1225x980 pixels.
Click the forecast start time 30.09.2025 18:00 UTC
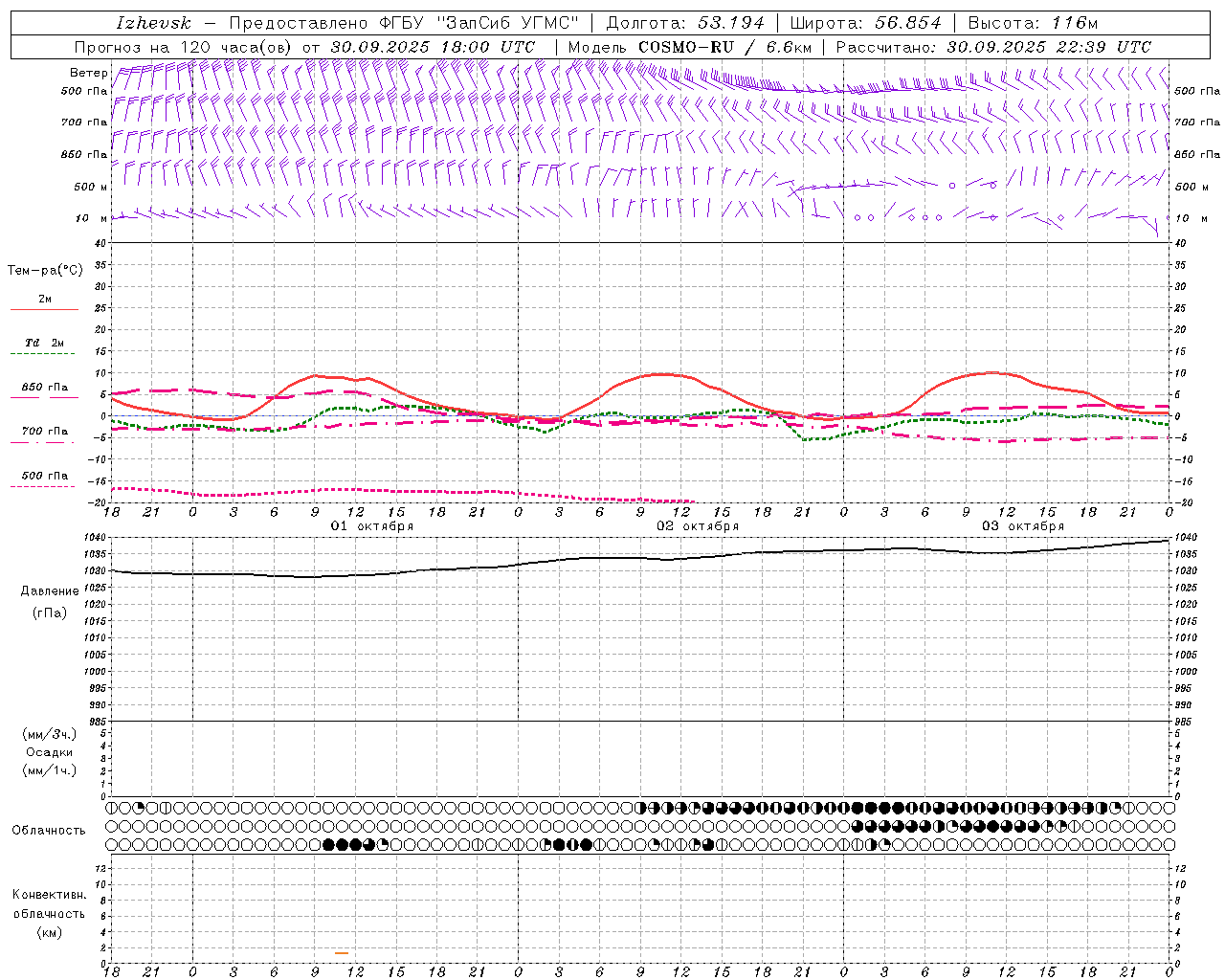[x=433, y=47]
